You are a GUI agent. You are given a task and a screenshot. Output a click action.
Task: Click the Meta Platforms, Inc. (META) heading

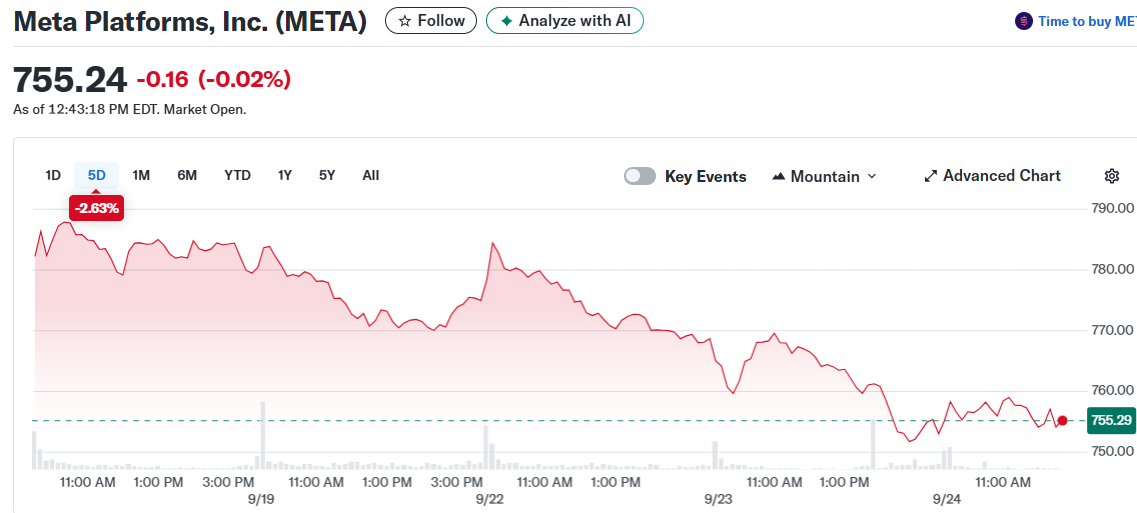190,22
